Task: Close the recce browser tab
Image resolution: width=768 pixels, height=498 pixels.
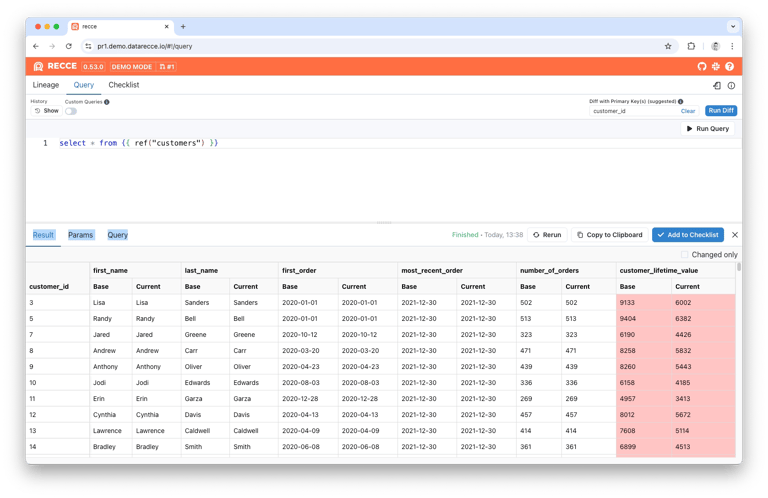Action: (167, 26)
